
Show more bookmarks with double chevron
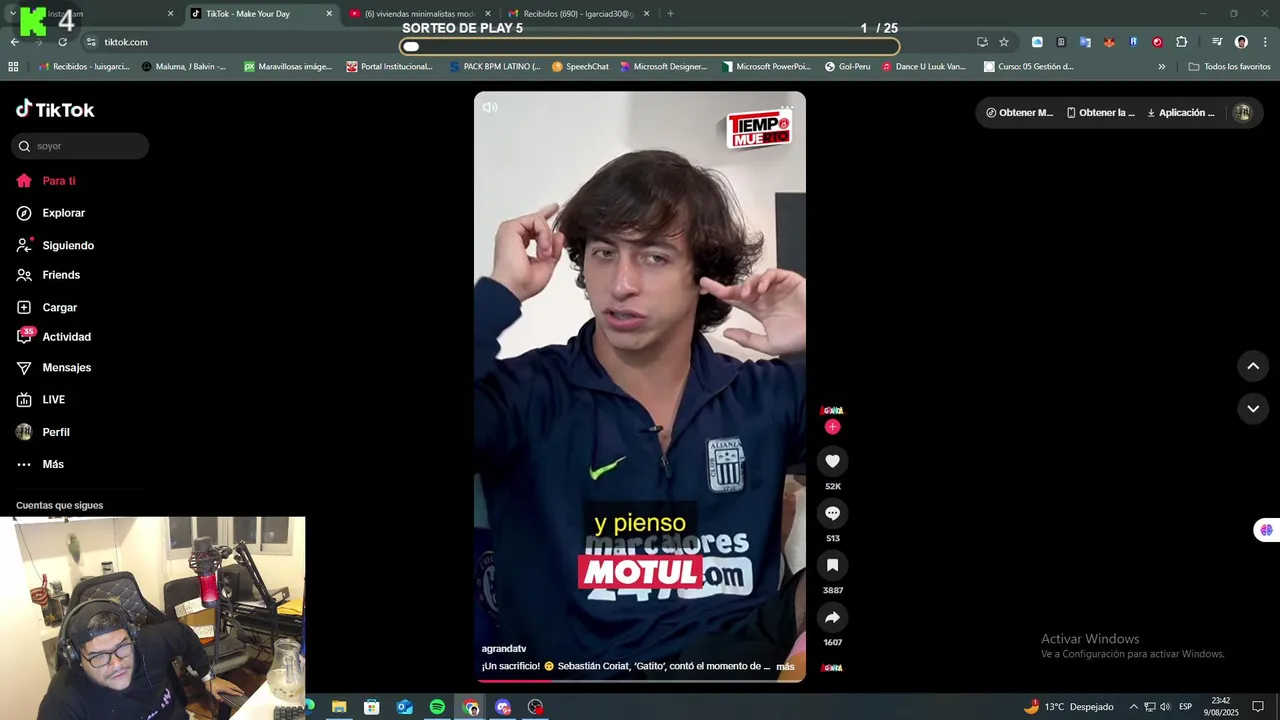1161,67
